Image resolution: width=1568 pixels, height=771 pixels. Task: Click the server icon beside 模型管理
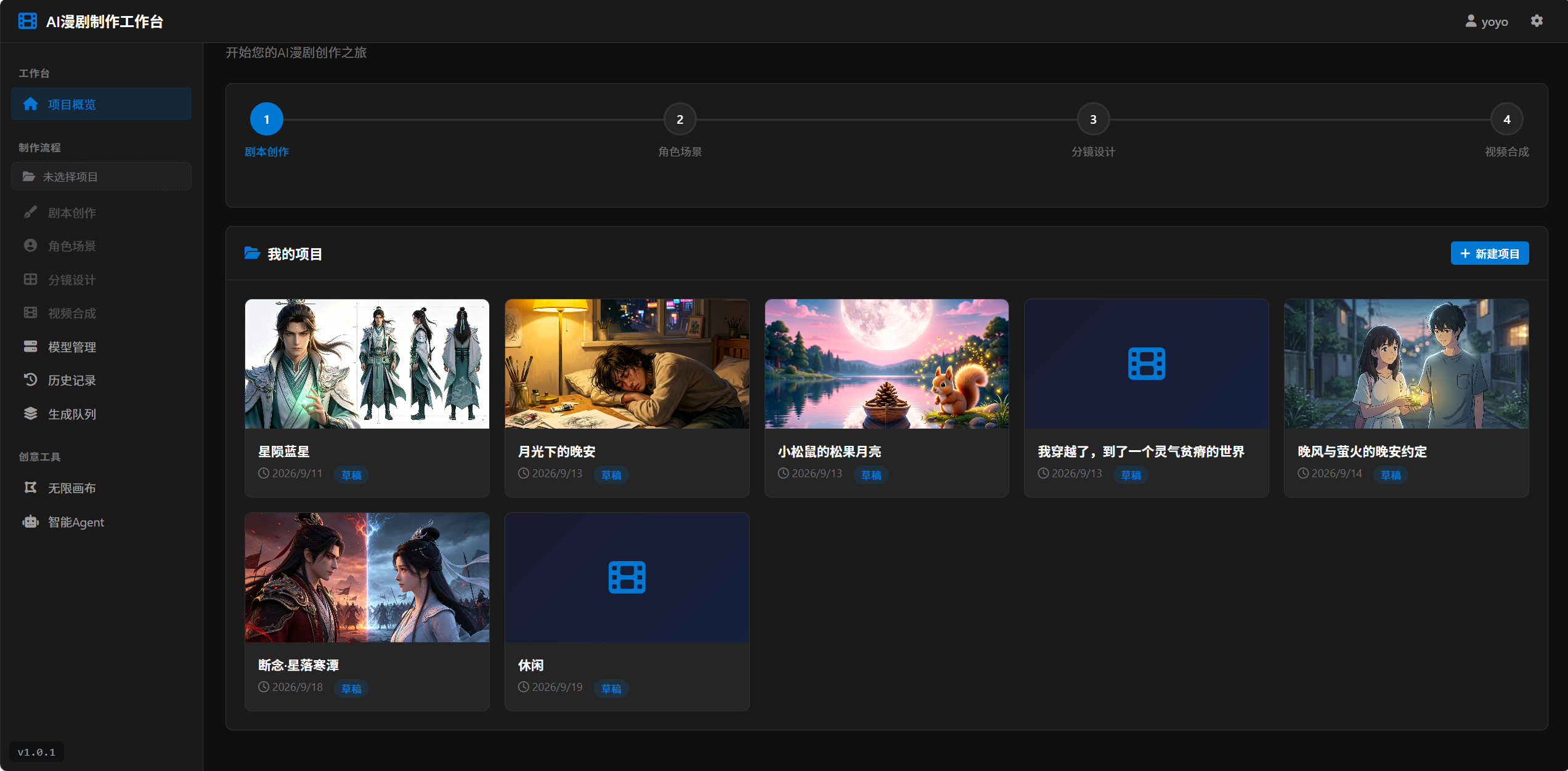click(30, 347)
